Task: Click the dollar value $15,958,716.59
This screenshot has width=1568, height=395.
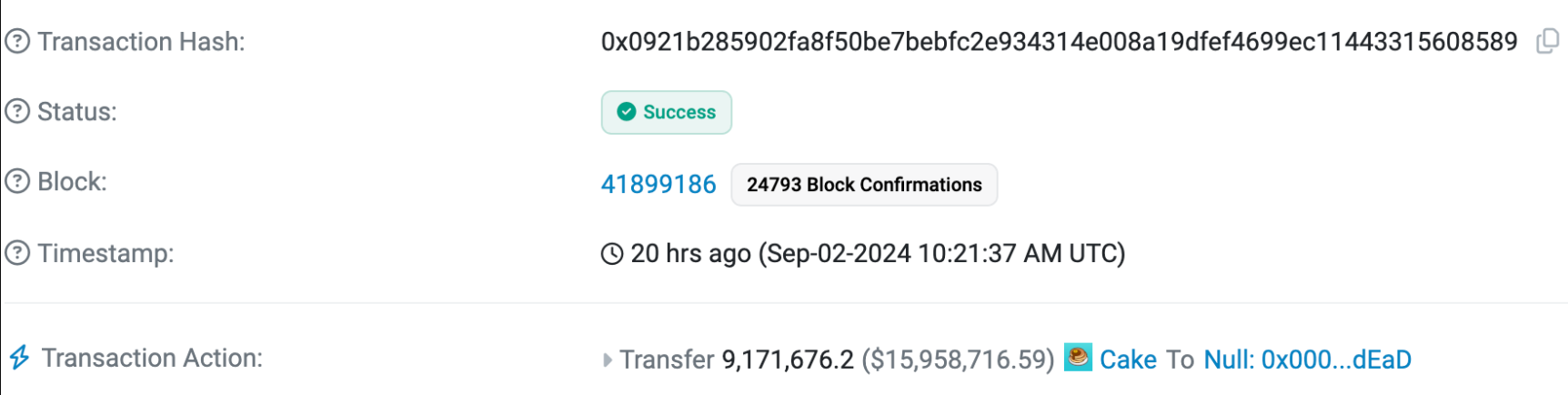Action: [958, 360]
